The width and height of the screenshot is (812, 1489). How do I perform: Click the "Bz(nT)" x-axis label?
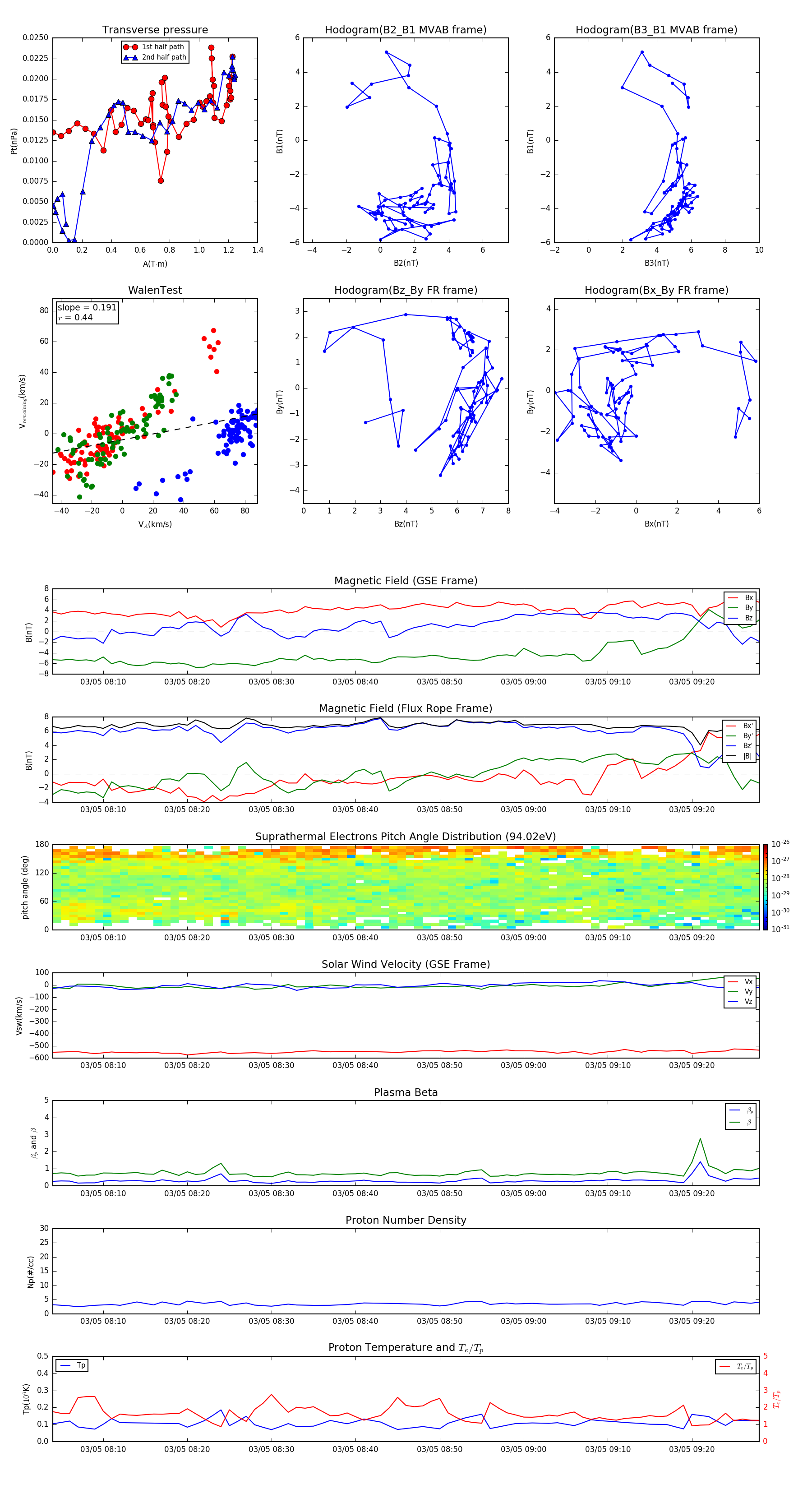tap(406, 524)
